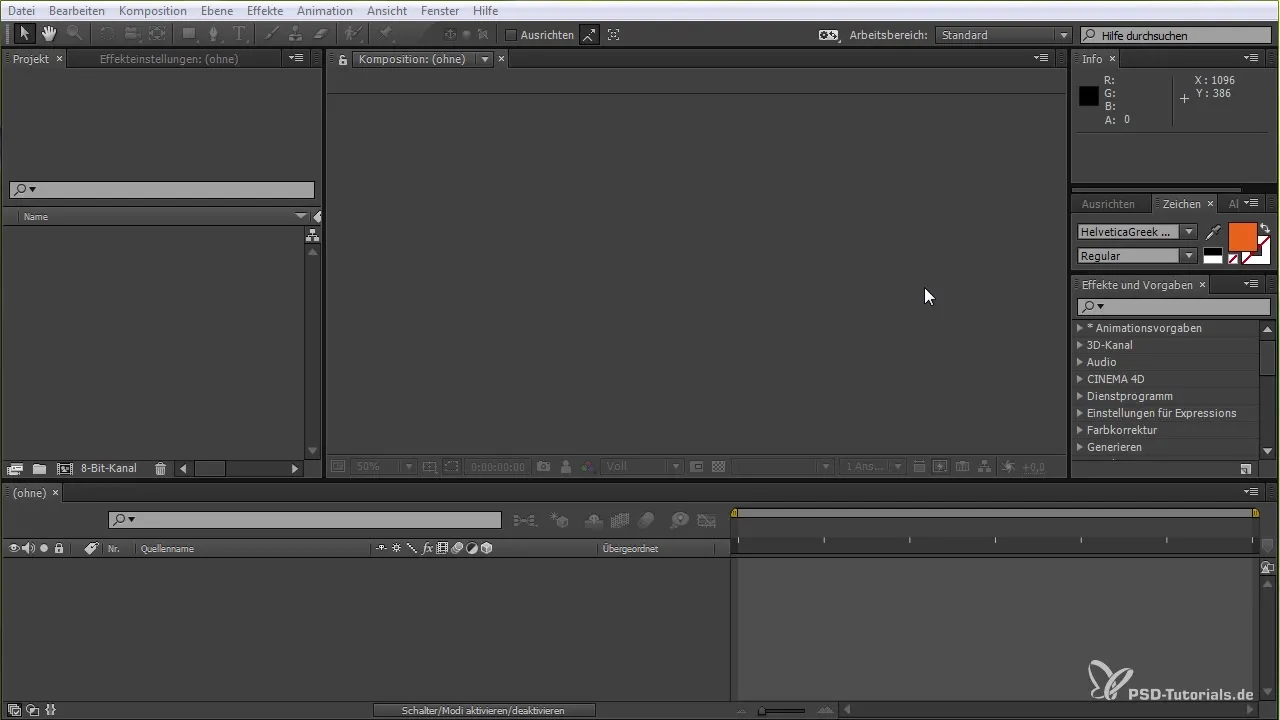Select the Rectangle shape tool
The width and height of the screenshot is (1280, 720).
188,34
